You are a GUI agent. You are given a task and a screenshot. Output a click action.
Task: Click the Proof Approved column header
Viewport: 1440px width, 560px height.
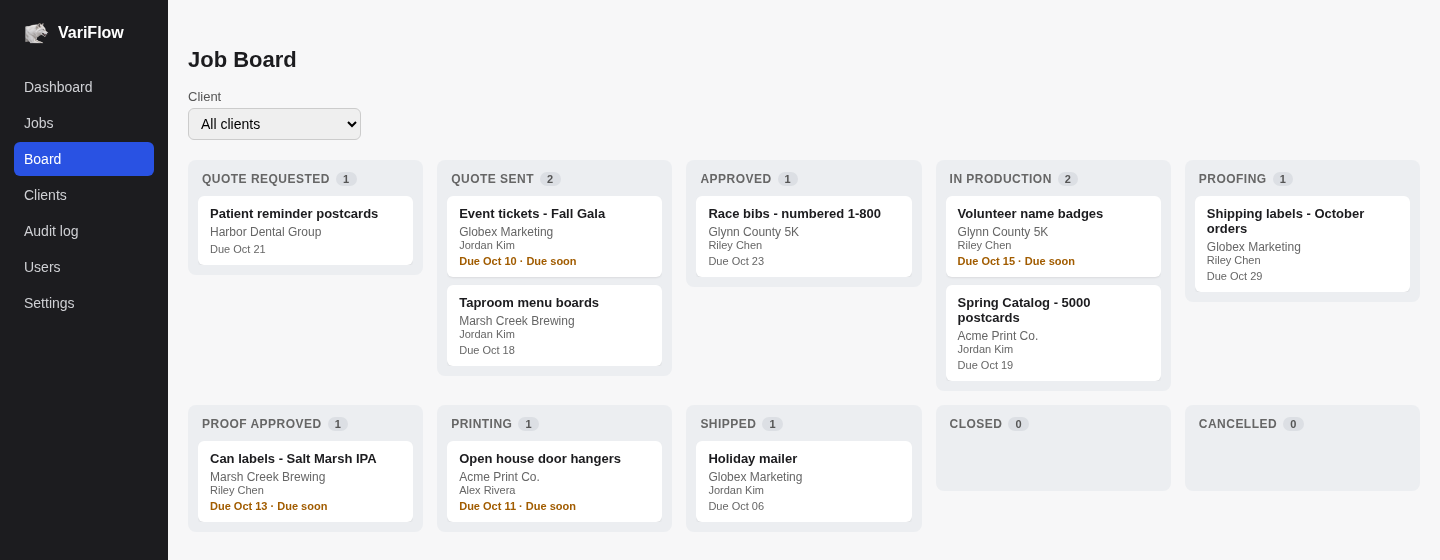click(x=262, y=424)
